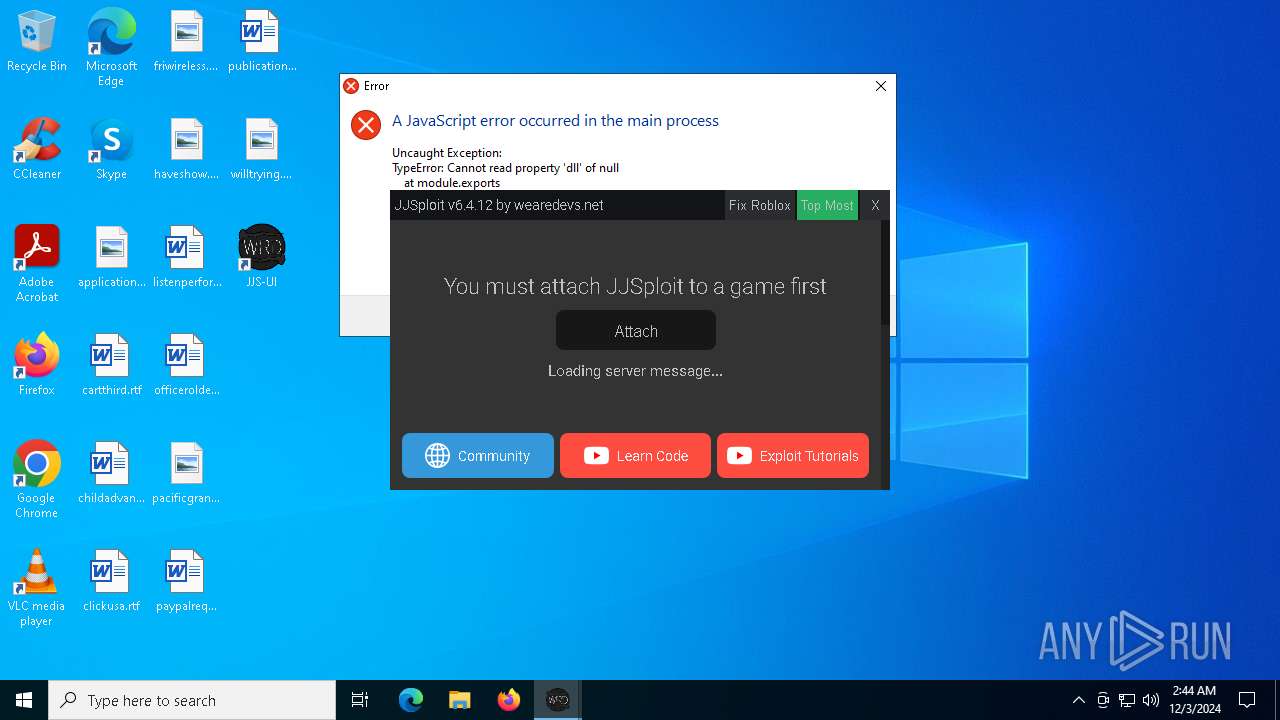This screenshot has height=720, width=1280.
Task: Open the Learn Code YouTube button
Action: click(636, 456)
